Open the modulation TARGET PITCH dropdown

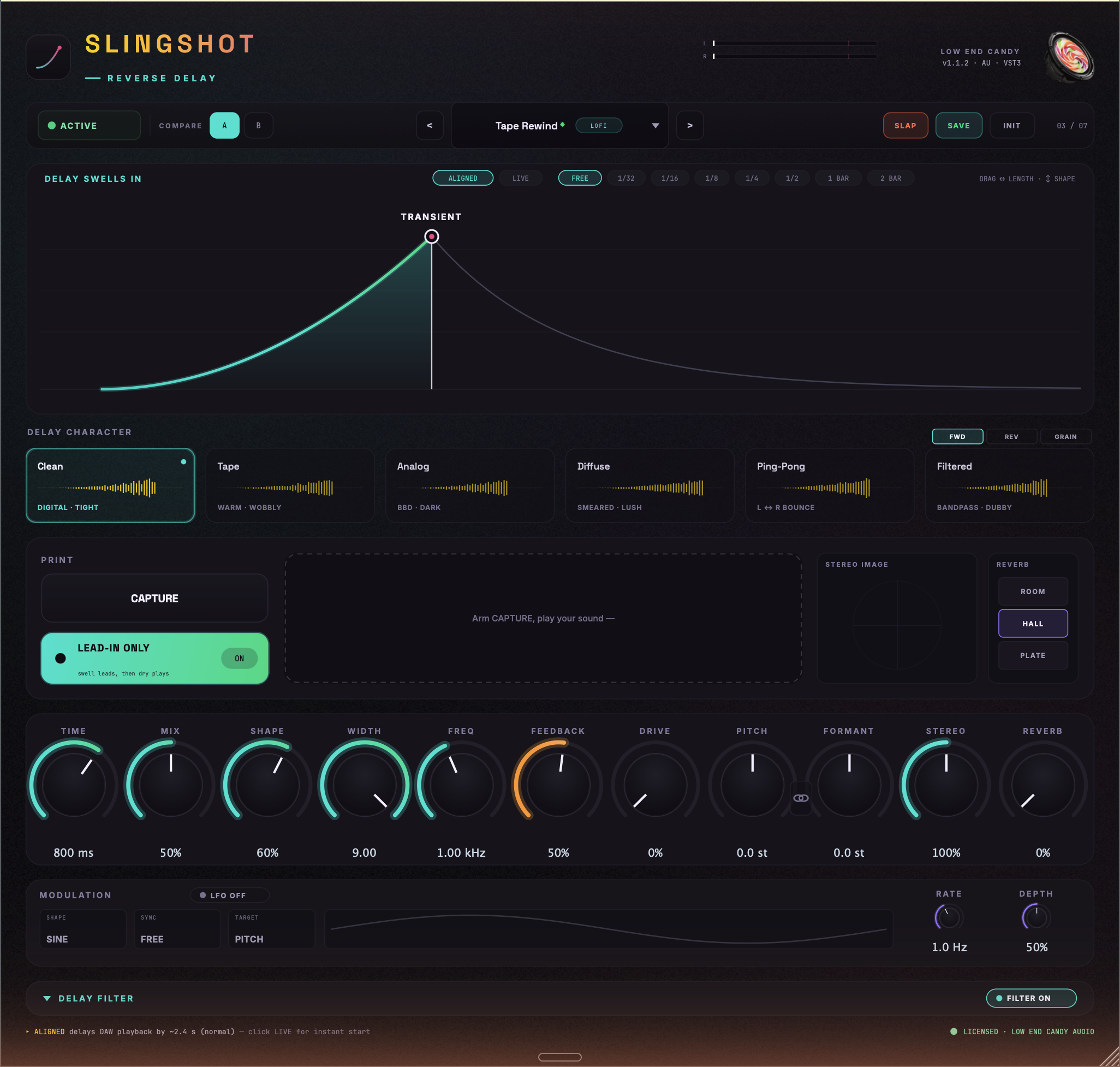click(x=272, y=929)
